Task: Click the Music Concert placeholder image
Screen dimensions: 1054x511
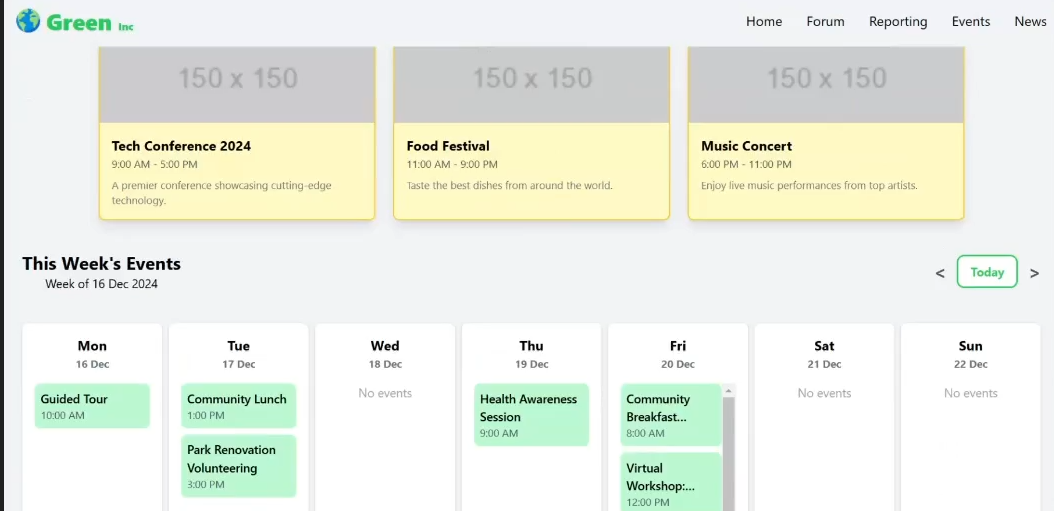Action: click(826, 82)
